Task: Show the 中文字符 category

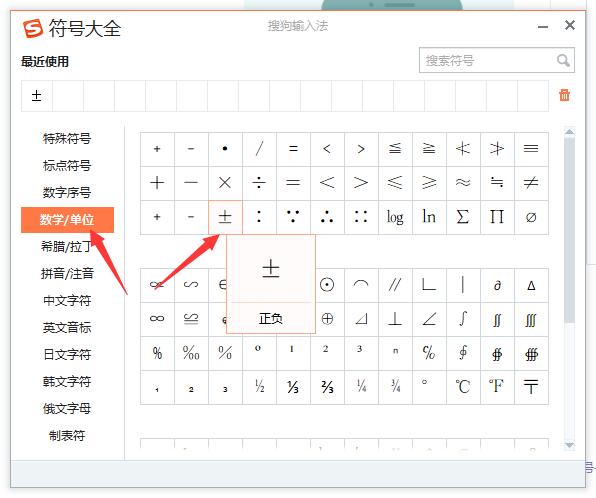Action: pyautogui.click(x=67, y=300)
